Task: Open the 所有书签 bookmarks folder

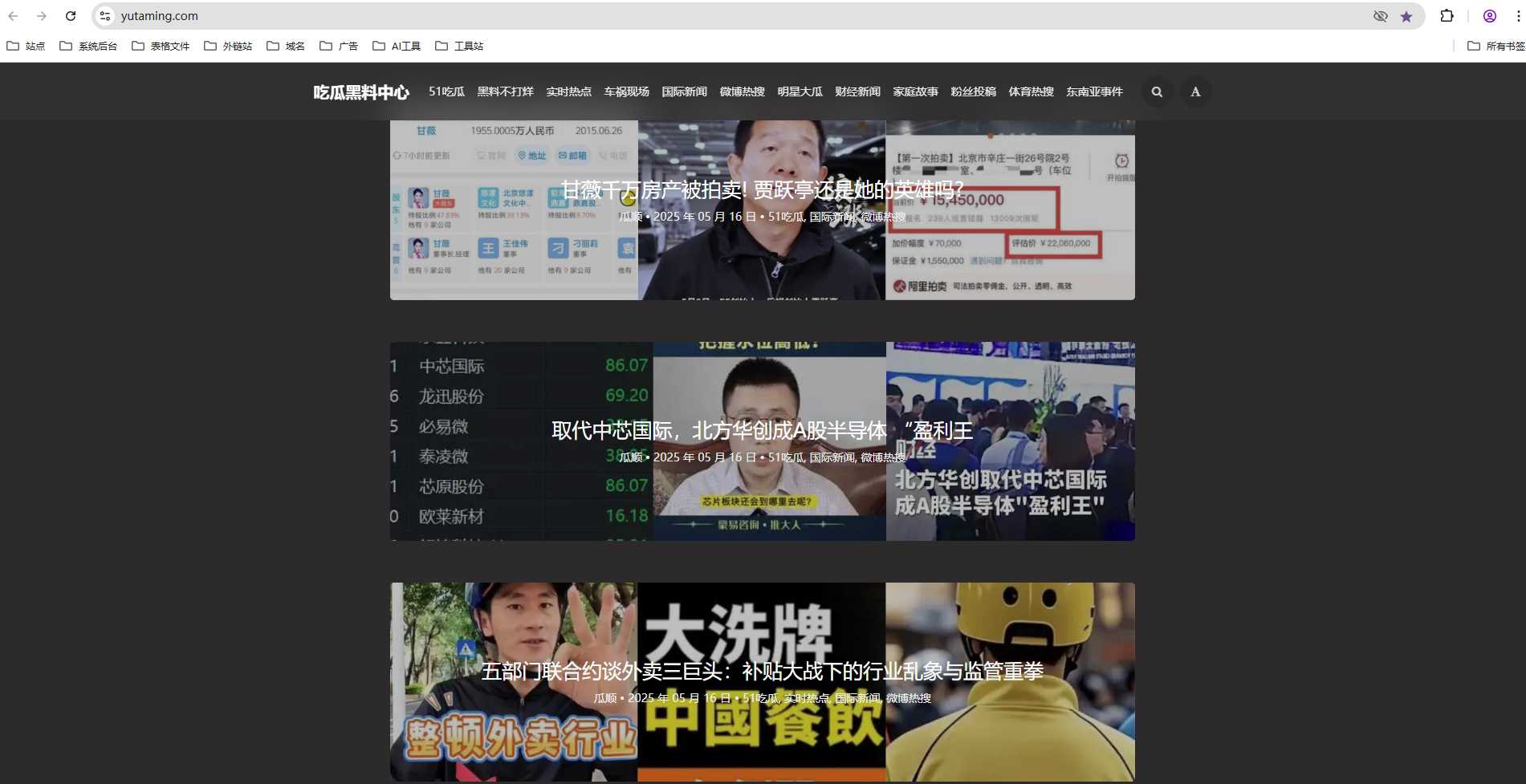Action: tap(1495, 46)
